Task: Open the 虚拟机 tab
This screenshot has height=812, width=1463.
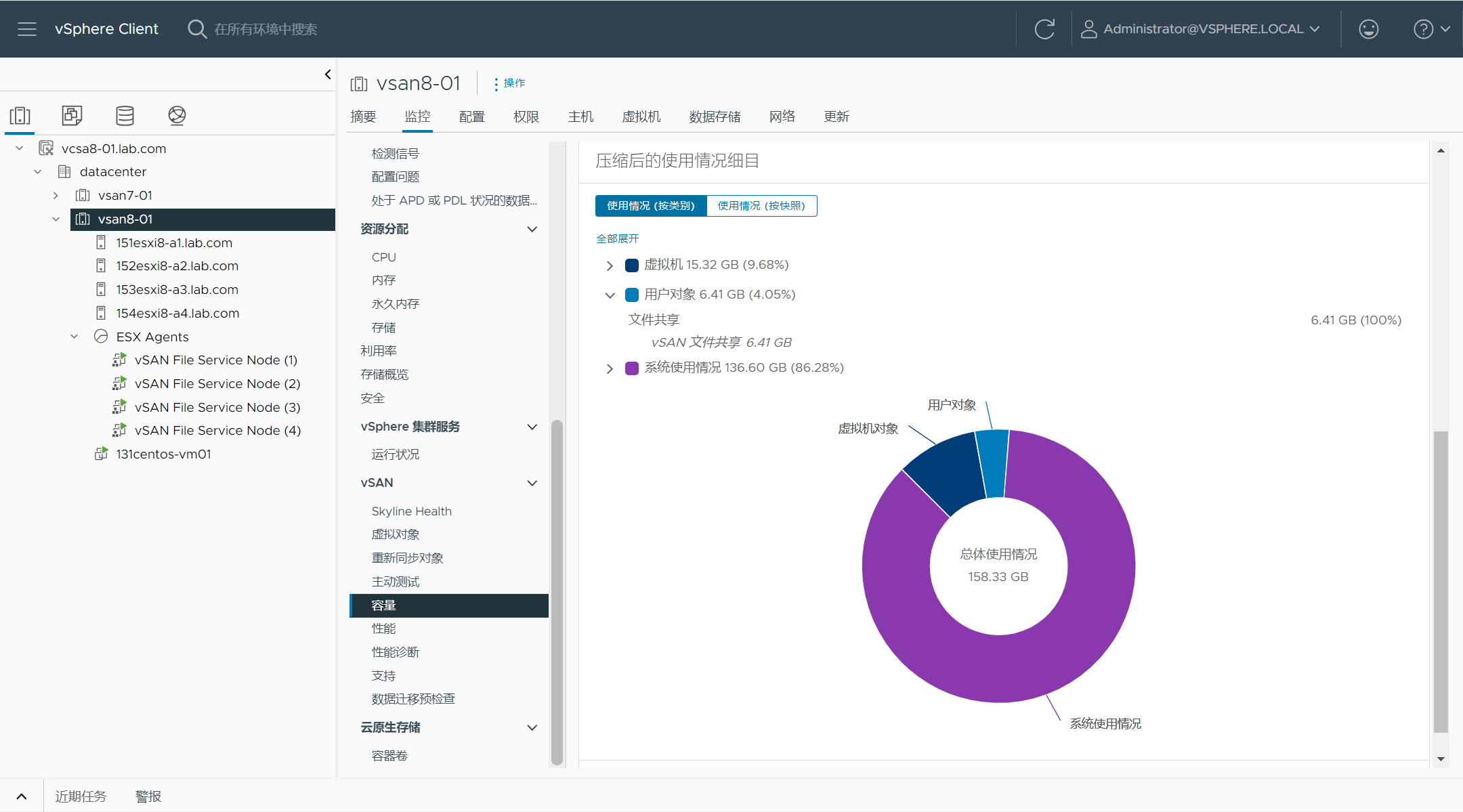Action: coord(641,116)
